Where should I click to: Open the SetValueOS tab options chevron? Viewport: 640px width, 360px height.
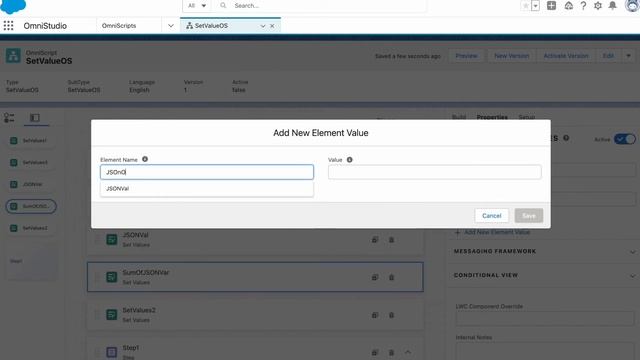pyautogui.click(x=263, y=26)
